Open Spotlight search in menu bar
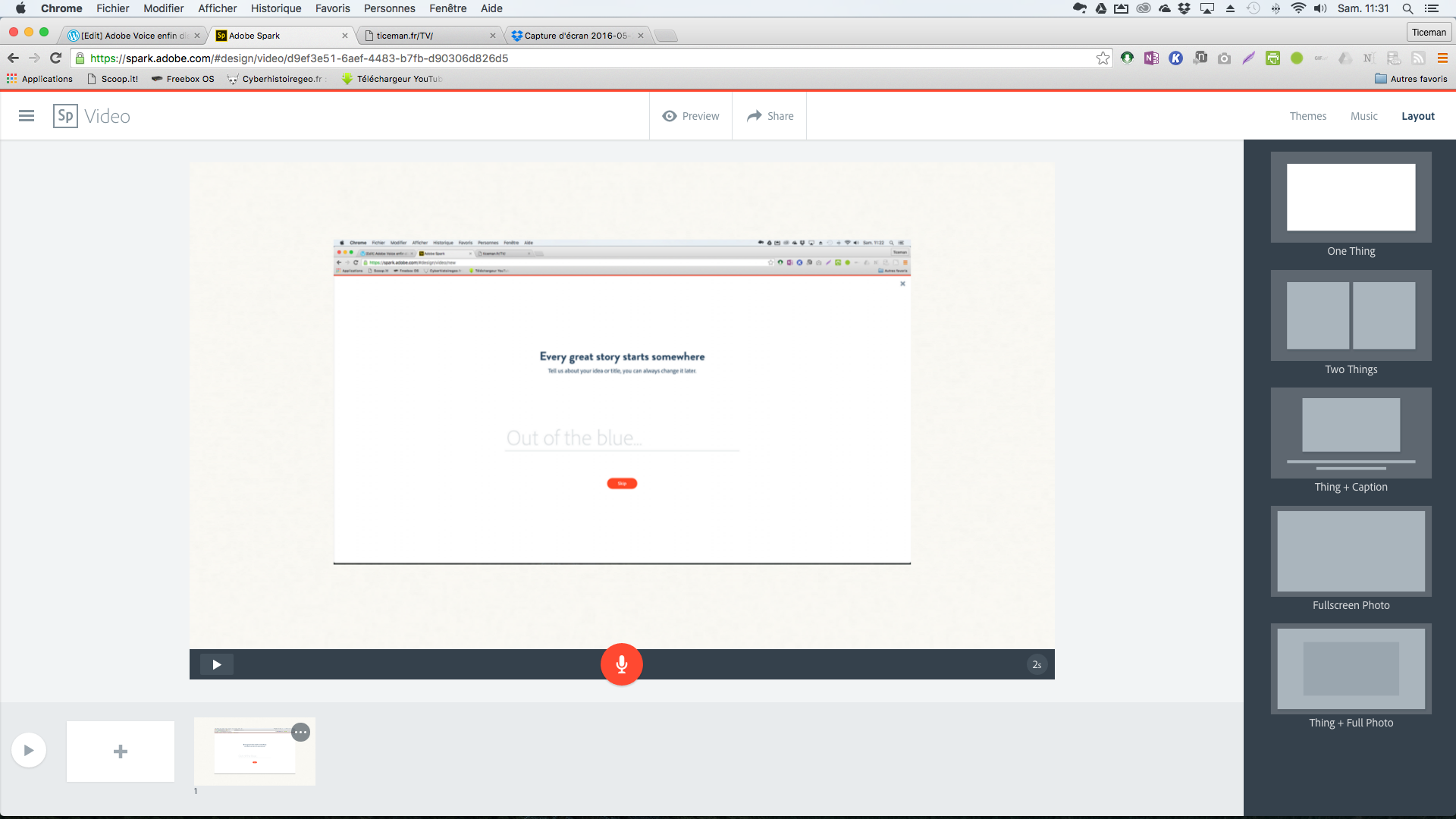Image resolution: width=1456 pixels, height=819 pixels. pos(1407,8)
